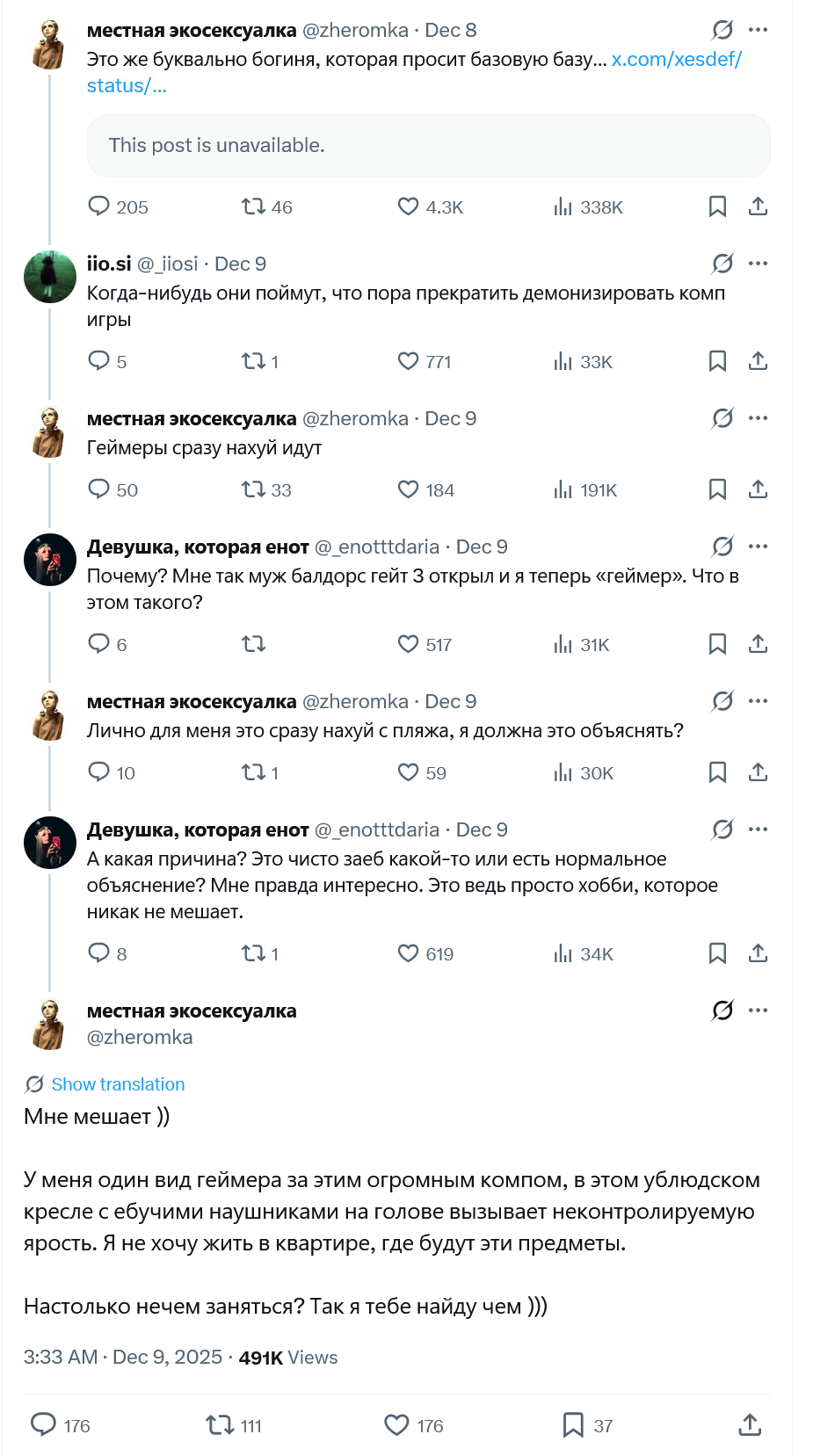Image resolution: width=813 pixels, height=1456 pixels.
Task: Bookmark the iio.si reply
Action: click(x=717, y=361)
